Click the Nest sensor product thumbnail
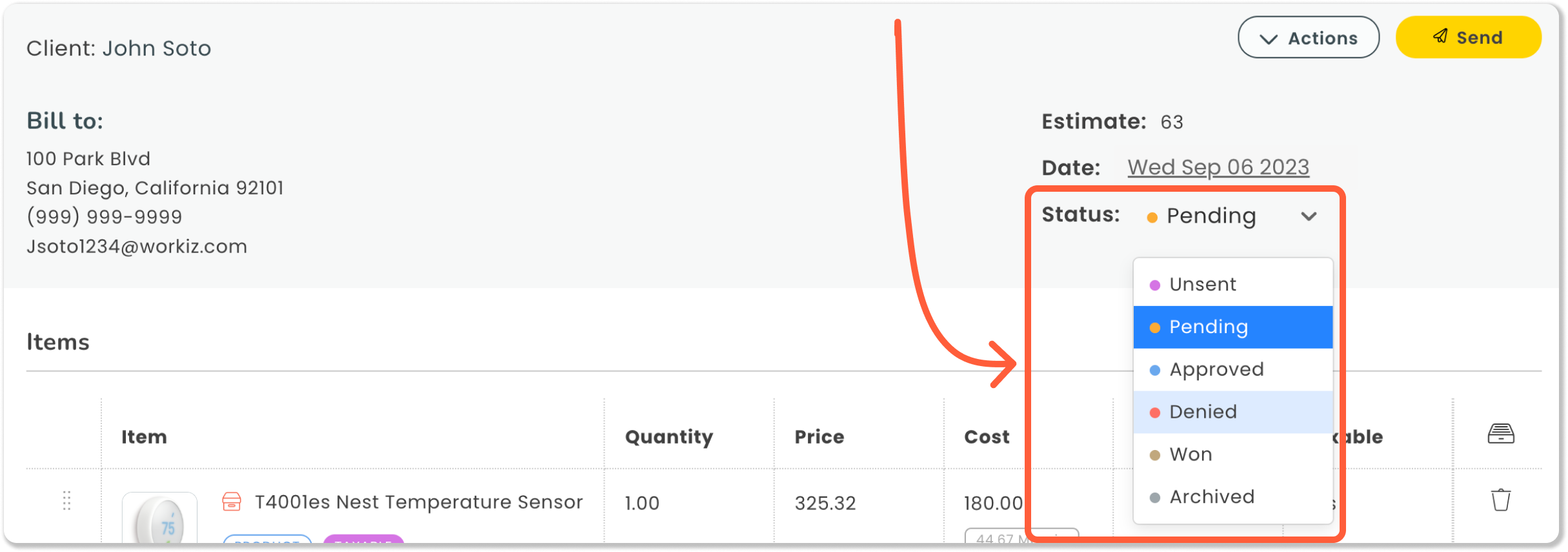1568x552 pixels. click(160, 520)
